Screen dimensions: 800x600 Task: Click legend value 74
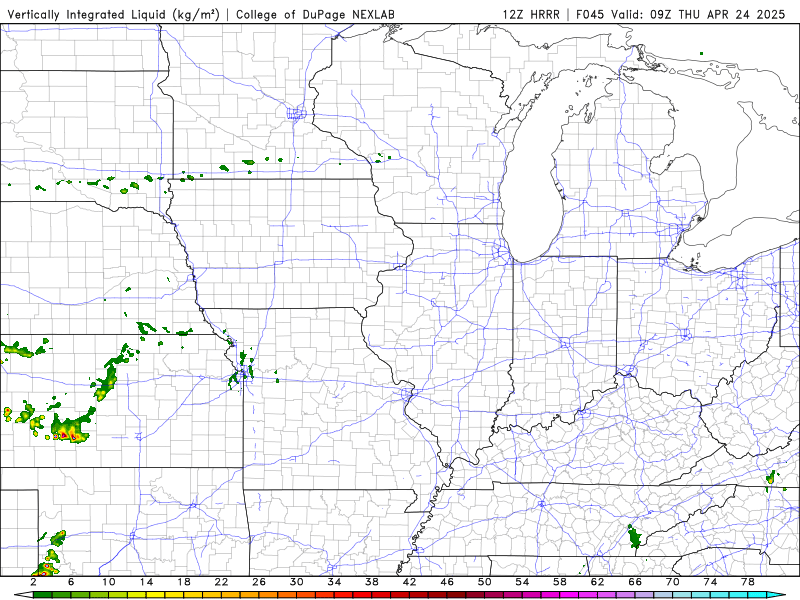tap(711, 582)
